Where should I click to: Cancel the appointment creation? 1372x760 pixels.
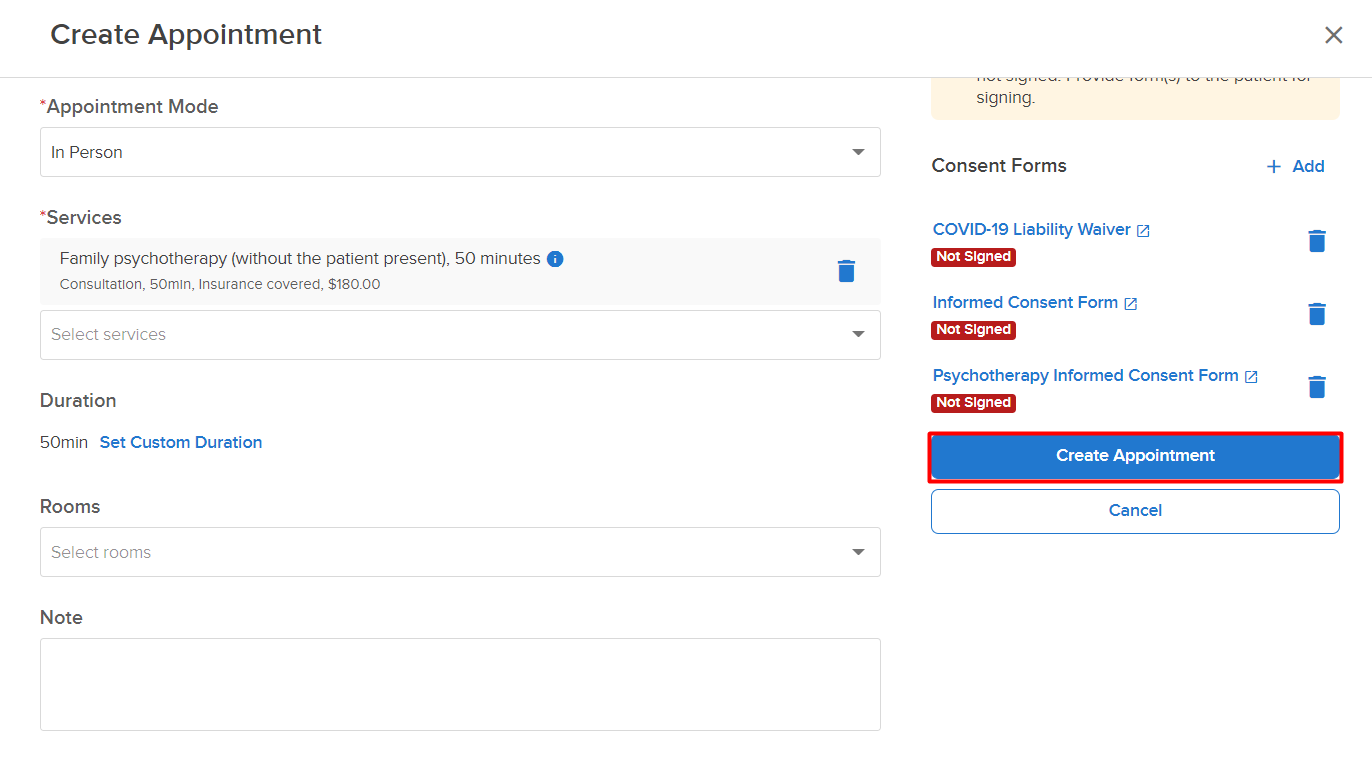click(x=1135, y=511)
